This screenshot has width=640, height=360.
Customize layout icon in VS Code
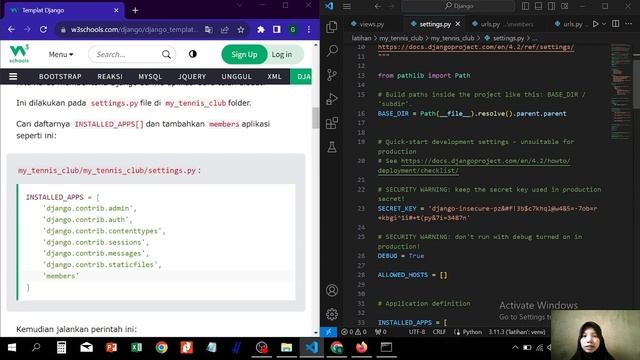point(564,6)
